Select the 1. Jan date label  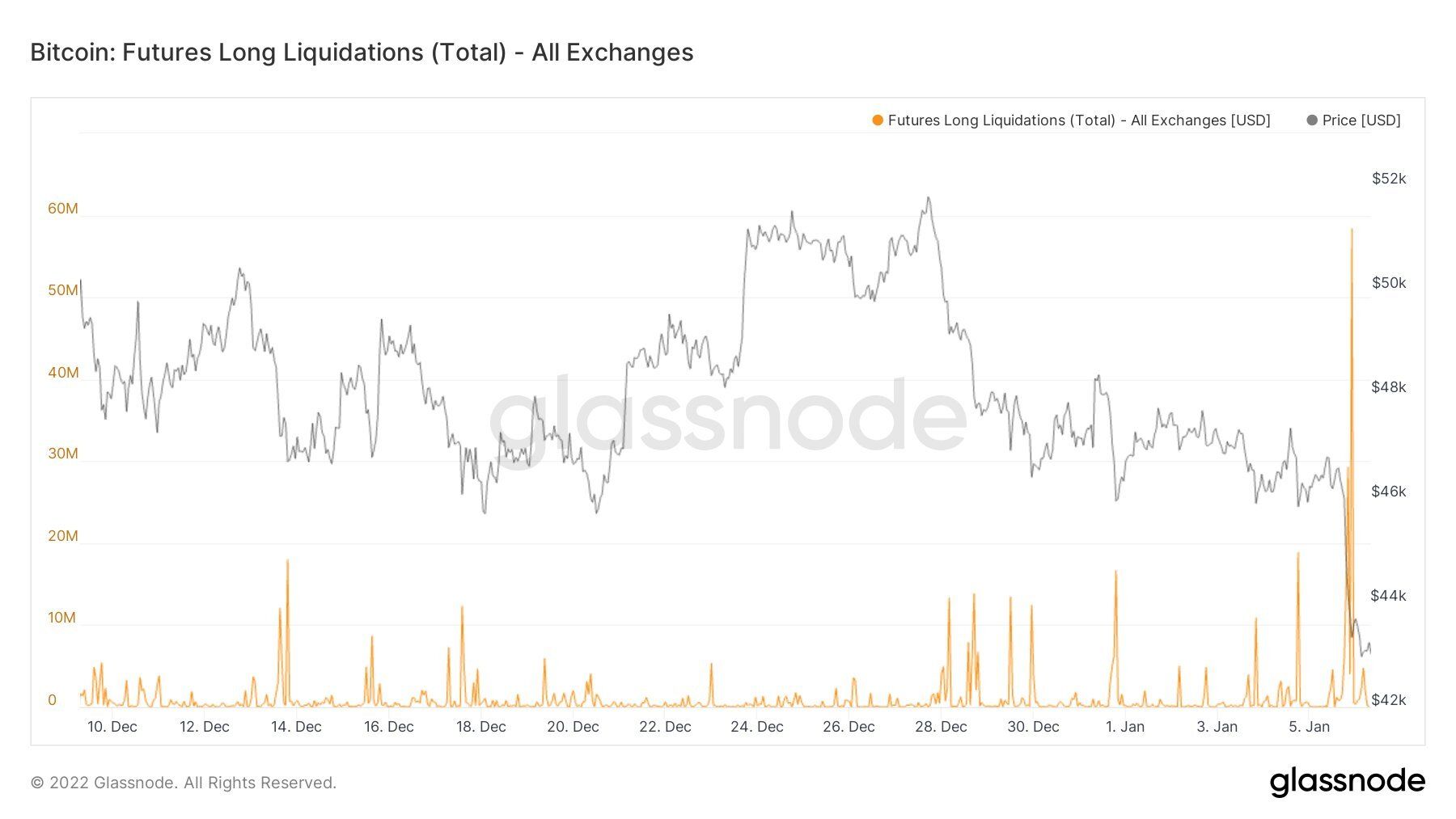(1125, 727)
